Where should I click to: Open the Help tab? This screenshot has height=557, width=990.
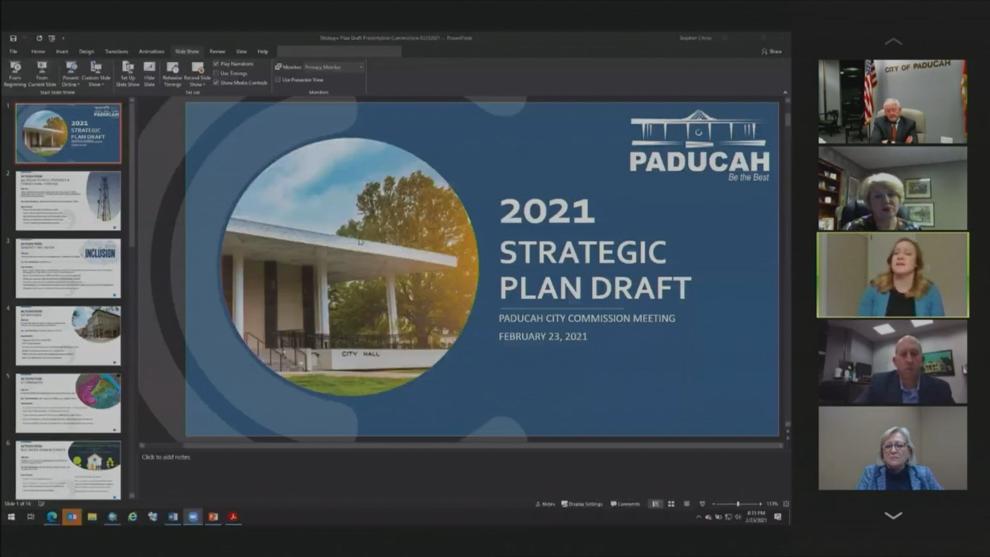pos(263,51)
